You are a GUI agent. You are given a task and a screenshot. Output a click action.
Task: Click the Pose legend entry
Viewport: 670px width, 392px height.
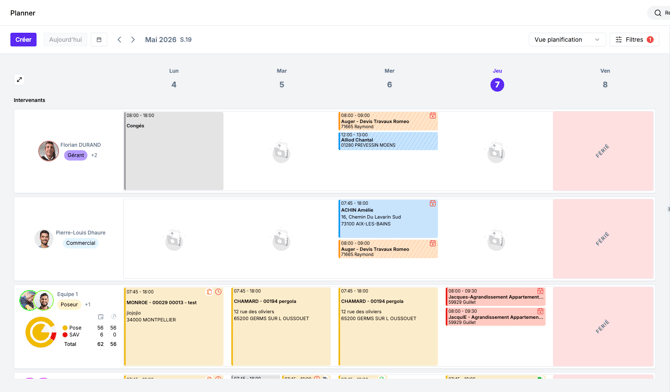coord(72,327)
